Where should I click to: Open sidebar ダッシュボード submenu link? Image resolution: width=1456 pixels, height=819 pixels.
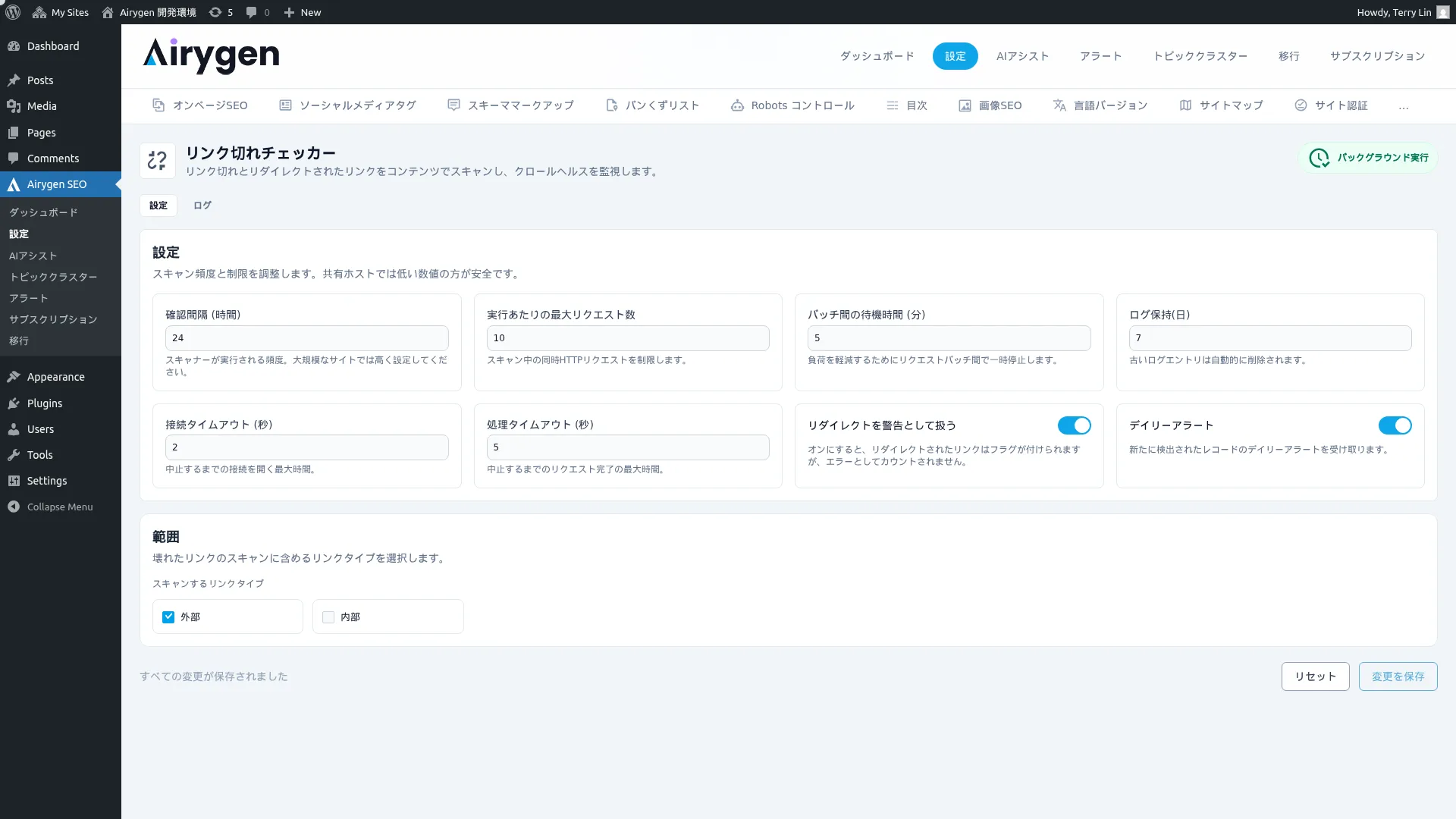coord(43,212)
